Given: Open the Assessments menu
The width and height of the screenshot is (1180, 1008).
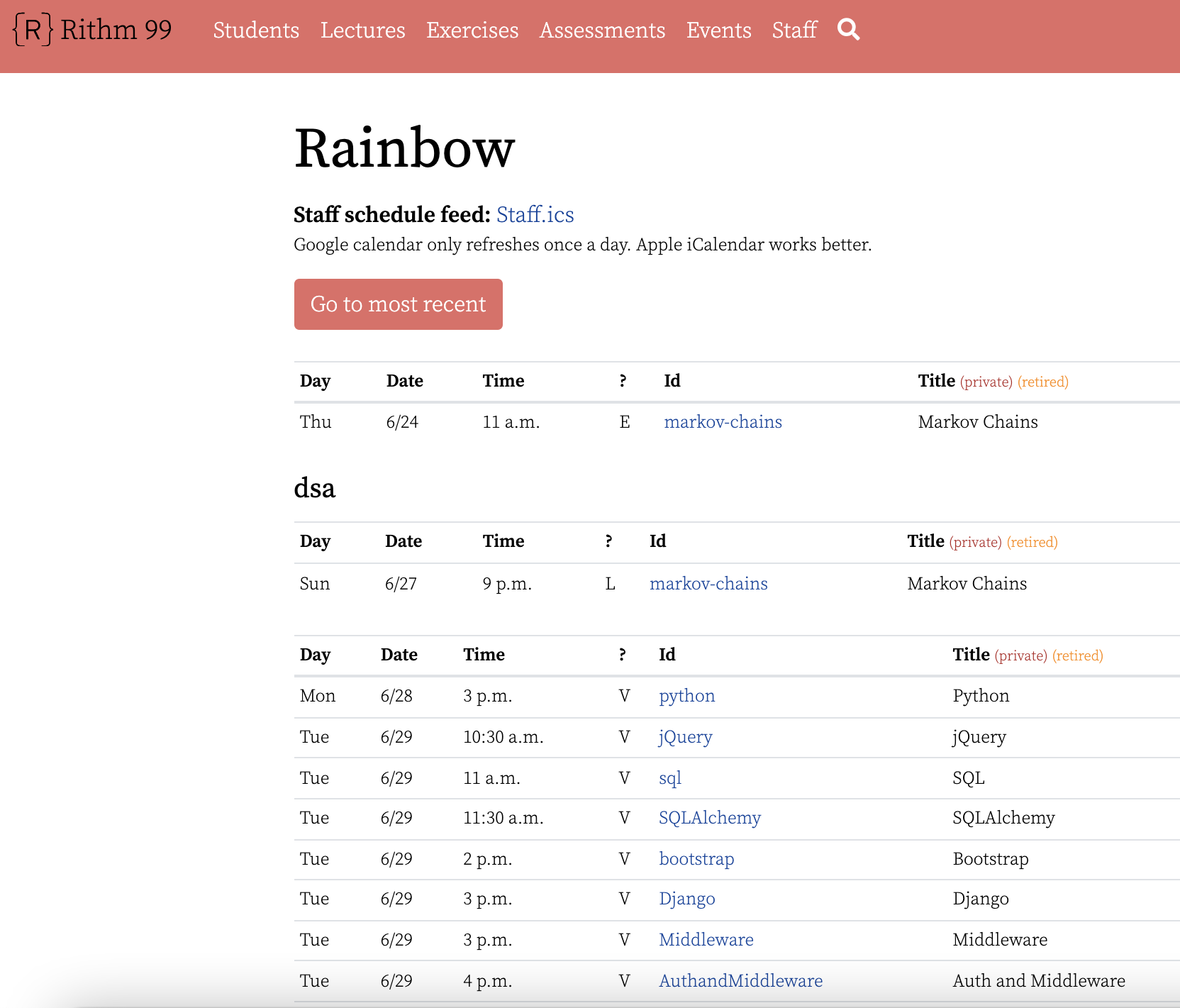Looking at the screenshot, I should (x=602, y=30).
